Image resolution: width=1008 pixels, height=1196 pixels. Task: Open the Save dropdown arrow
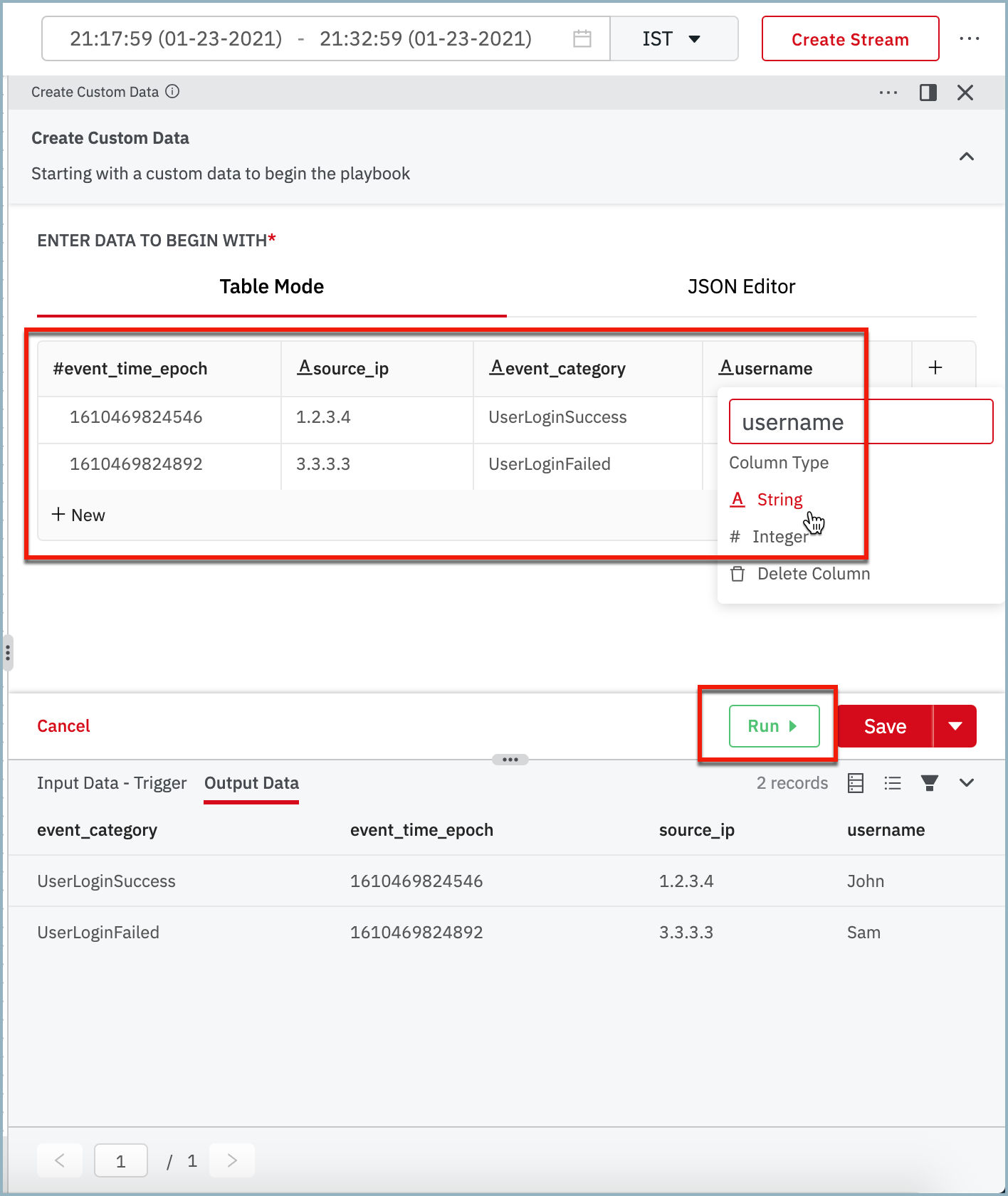click(x=955, y=726)
